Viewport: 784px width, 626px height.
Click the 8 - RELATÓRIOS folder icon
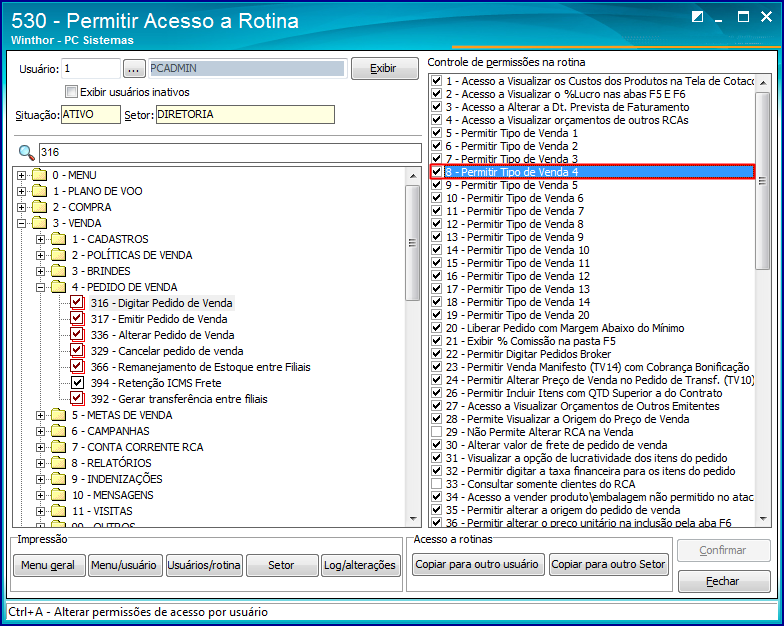[58, 463]
